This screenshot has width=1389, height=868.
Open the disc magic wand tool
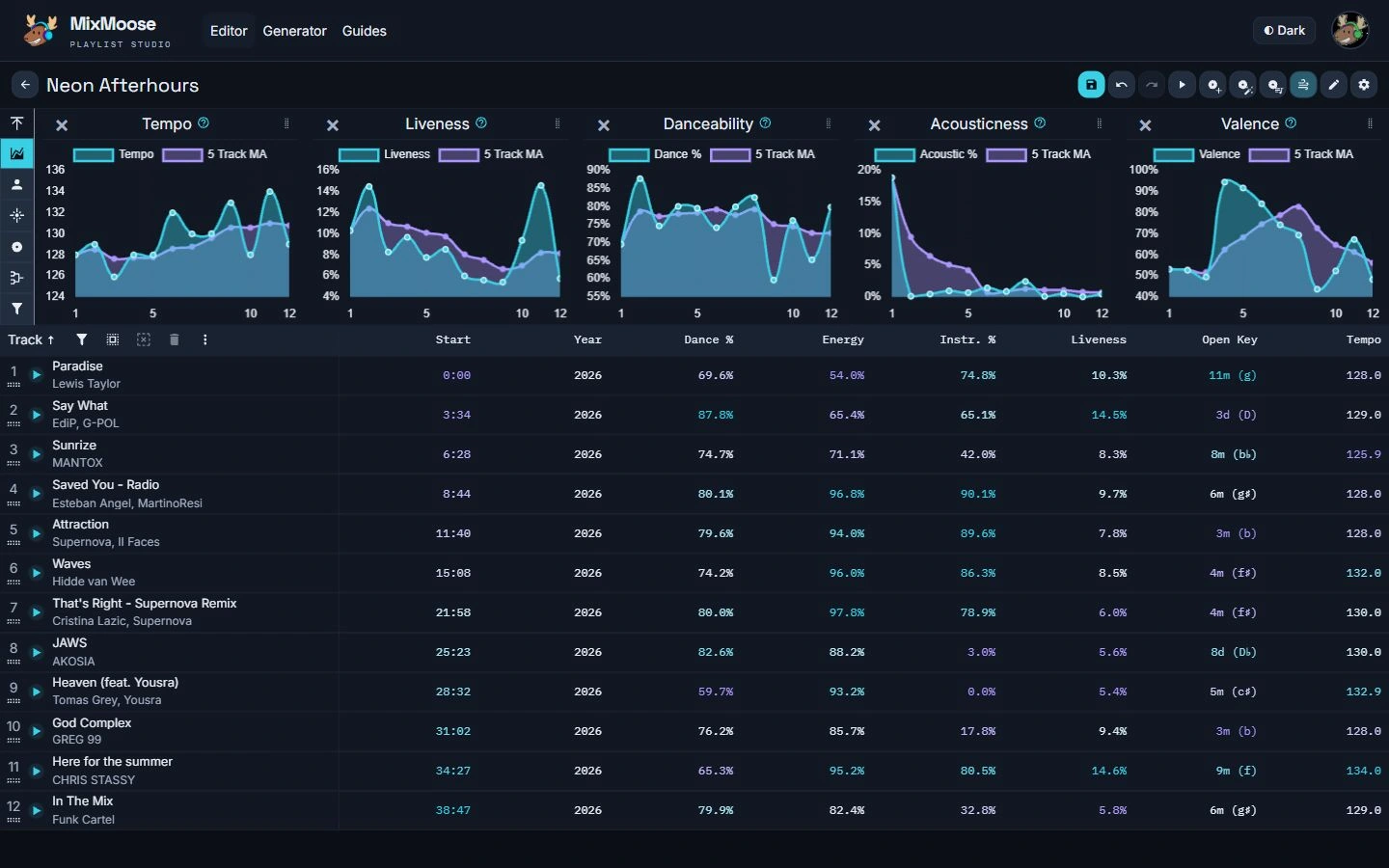[1244, 85]
